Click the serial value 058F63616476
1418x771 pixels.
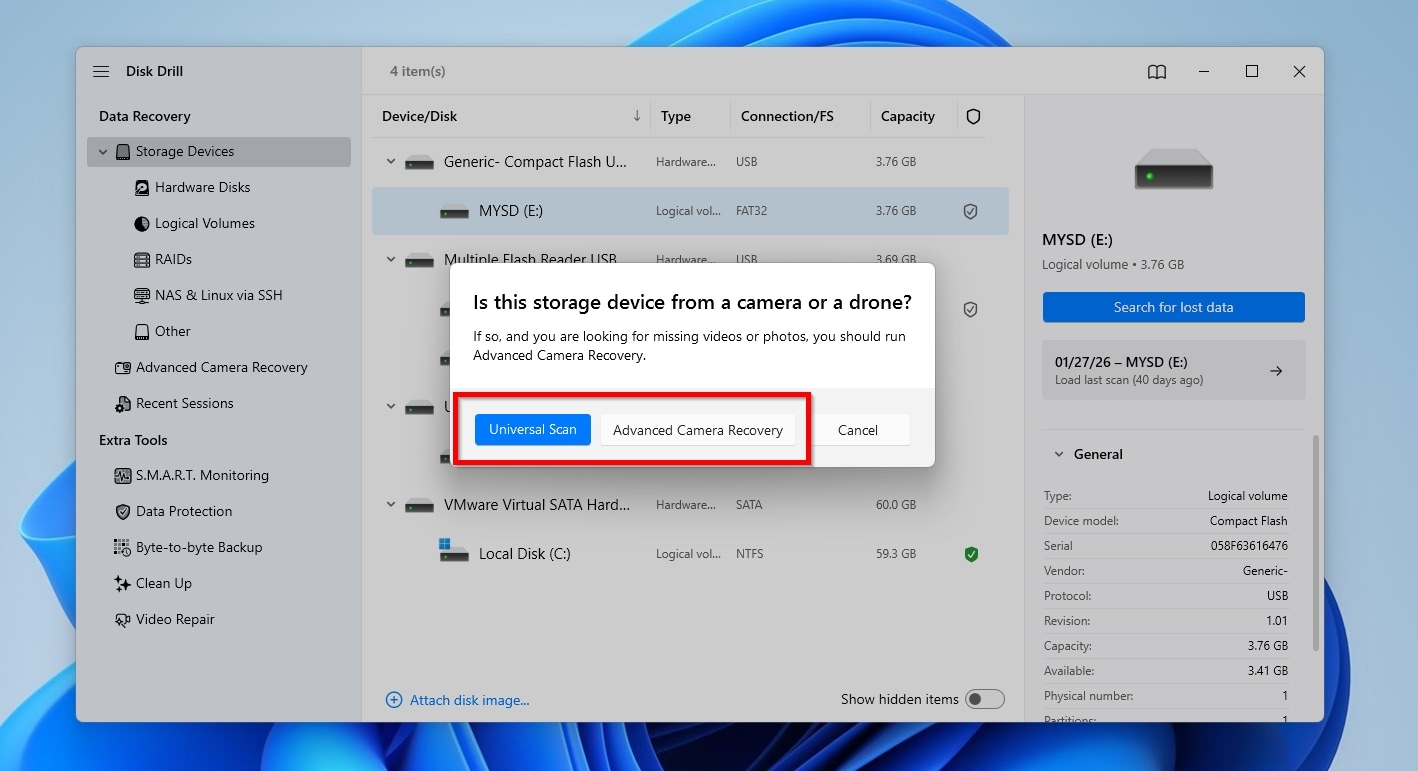[x=1249, y=546]
